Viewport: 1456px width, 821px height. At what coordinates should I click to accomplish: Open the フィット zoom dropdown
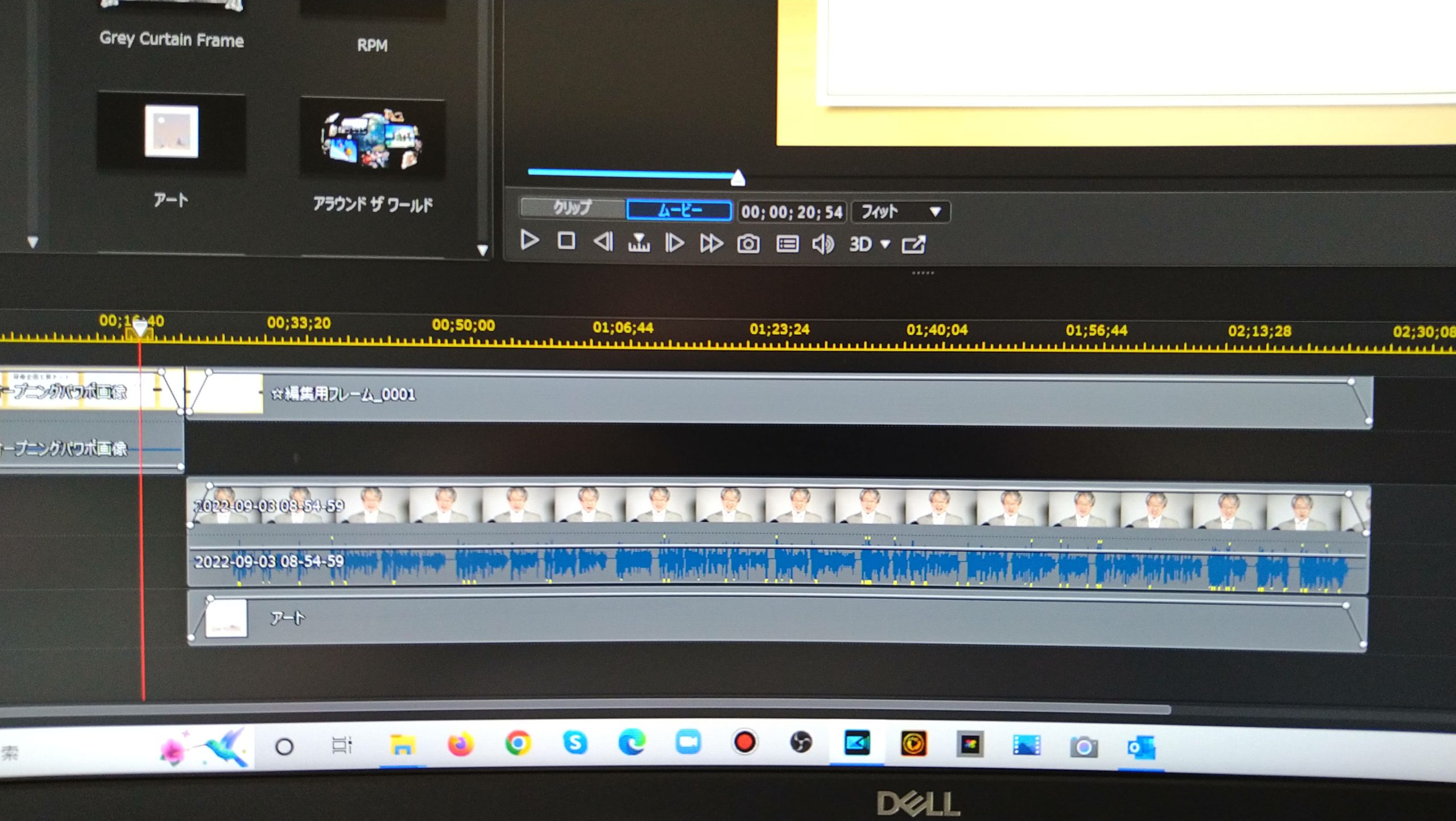coord(900,212)
